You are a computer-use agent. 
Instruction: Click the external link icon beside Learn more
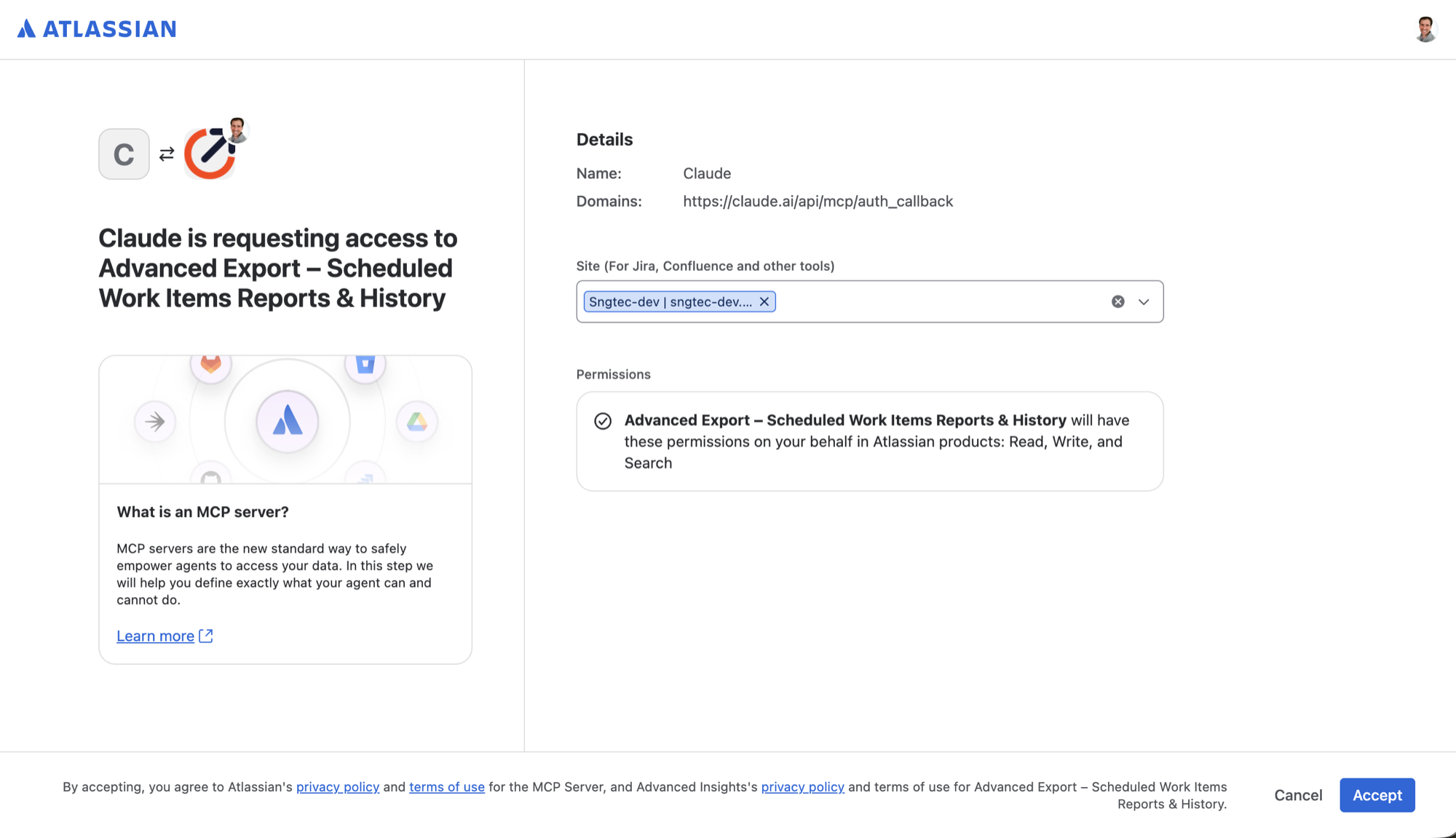click(206, 636)
